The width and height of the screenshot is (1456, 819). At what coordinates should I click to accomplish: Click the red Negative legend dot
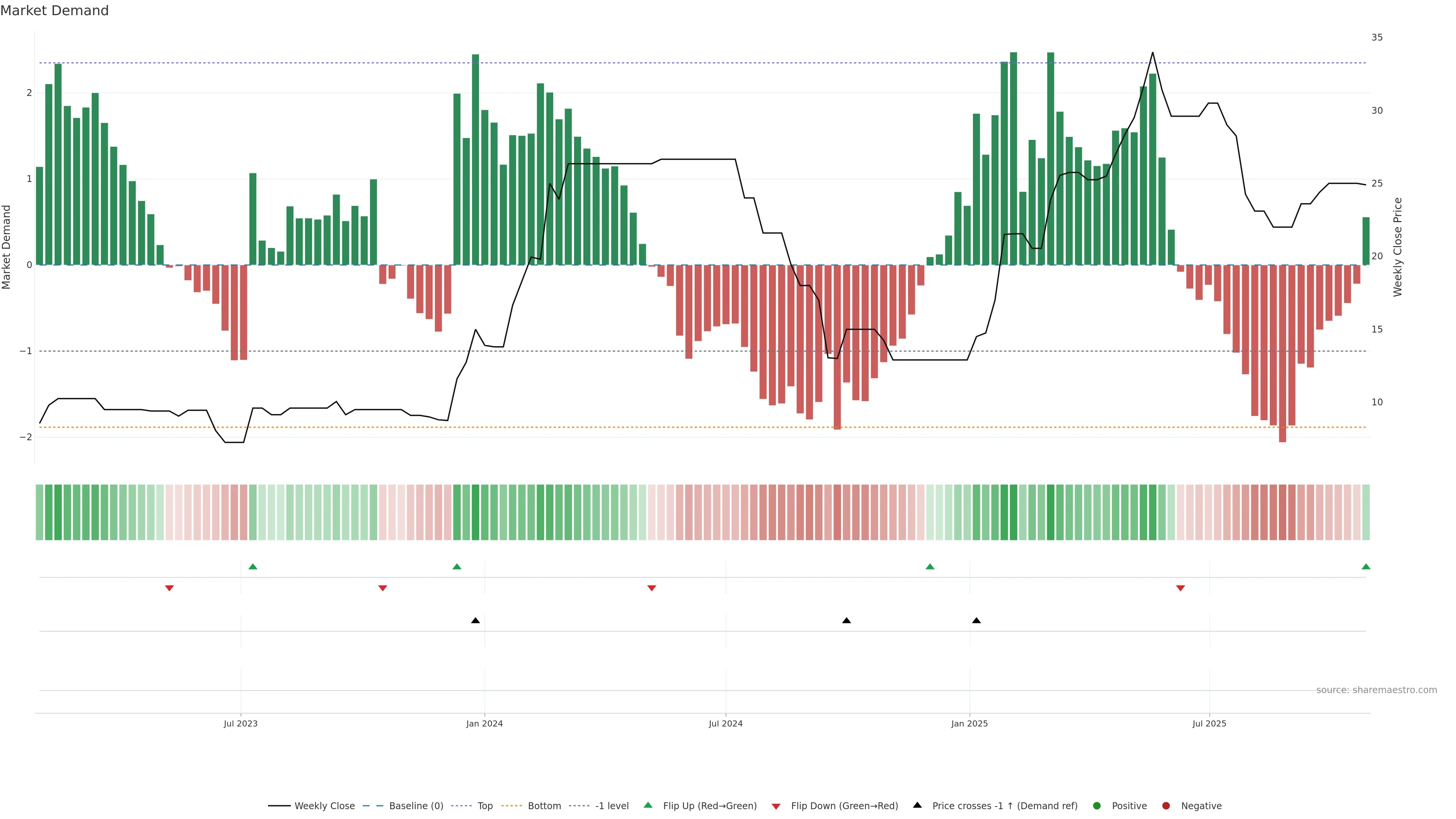1166,805
